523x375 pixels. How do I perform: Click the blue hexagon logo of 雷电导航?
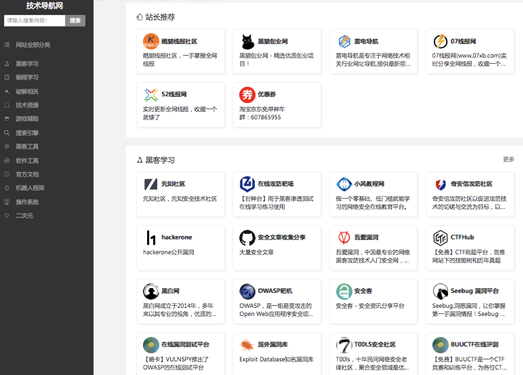tap(344, 41)
